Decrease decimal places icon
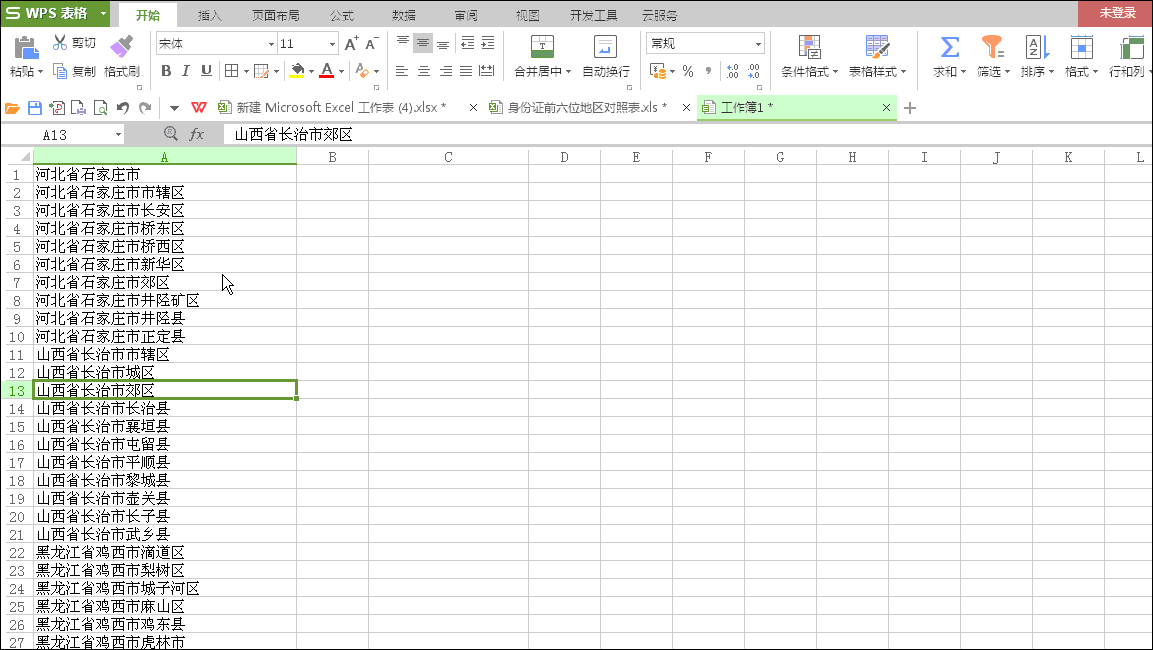This screenshot has width=1153, height=650. point(754,71)
